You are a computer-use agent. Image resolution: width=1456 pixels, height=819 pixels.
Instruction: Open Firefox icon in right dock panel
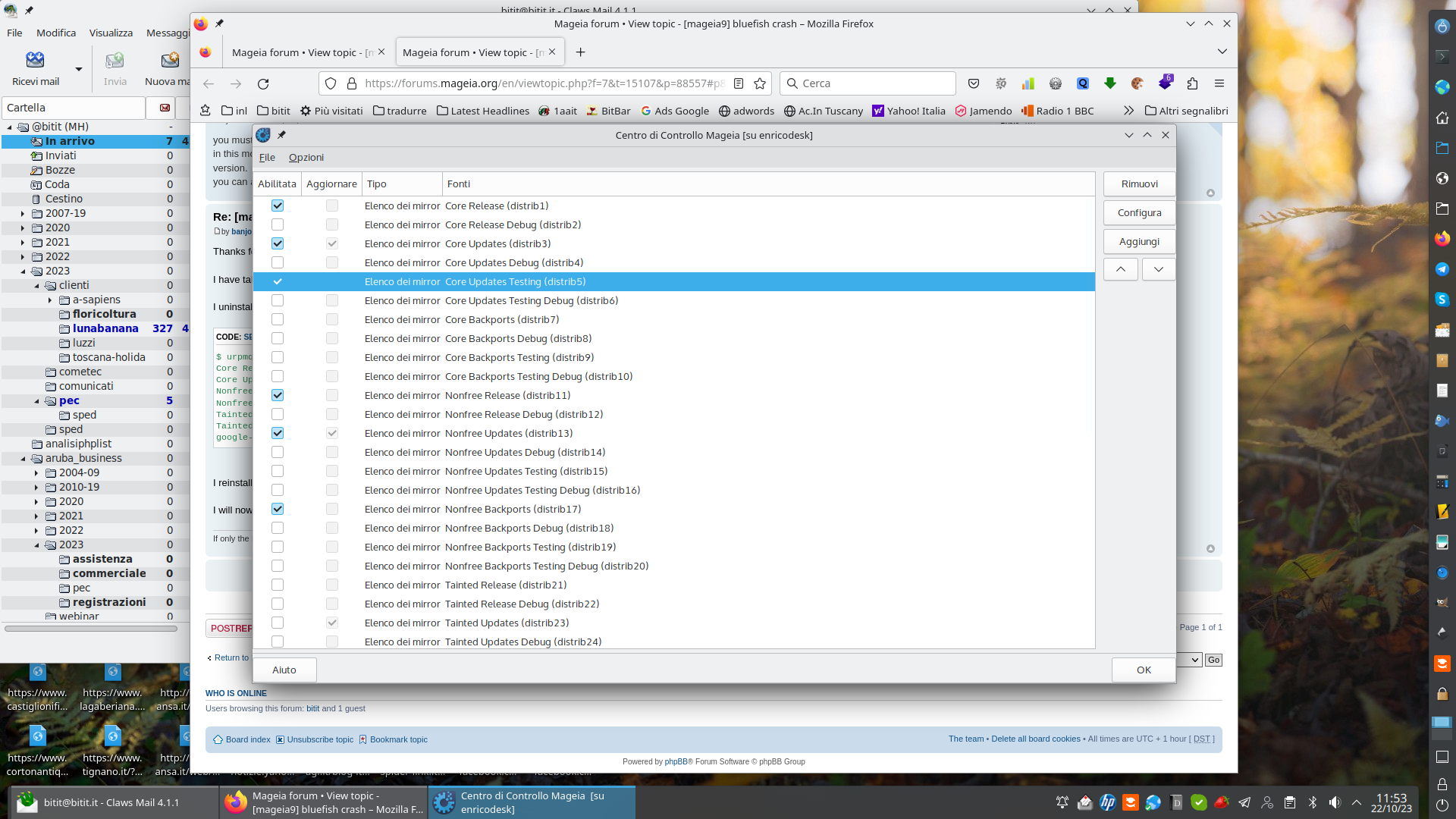pos(1442,239)
